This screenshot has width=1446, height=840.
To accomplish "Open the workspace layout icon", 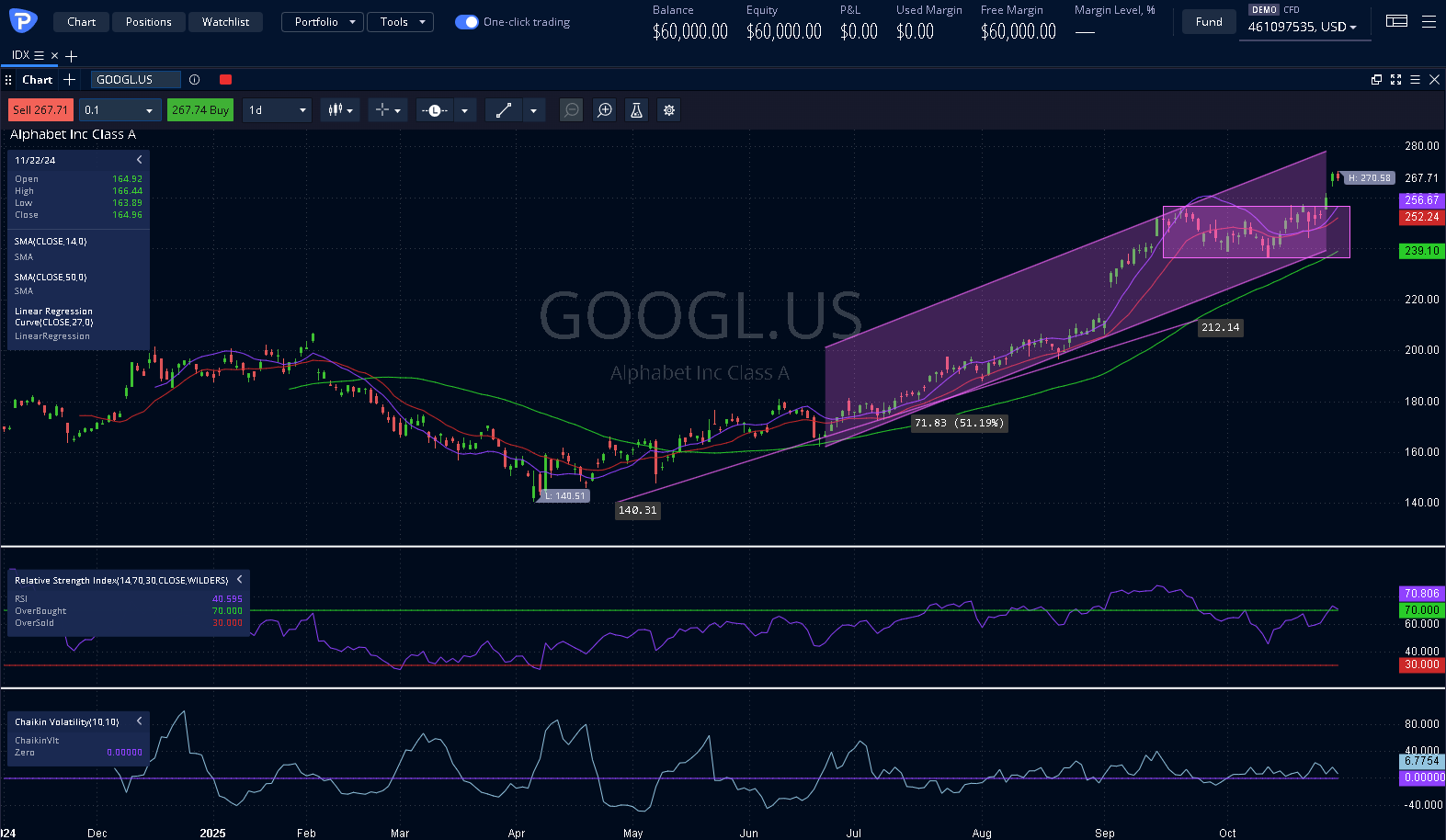I will [1396, 21].
